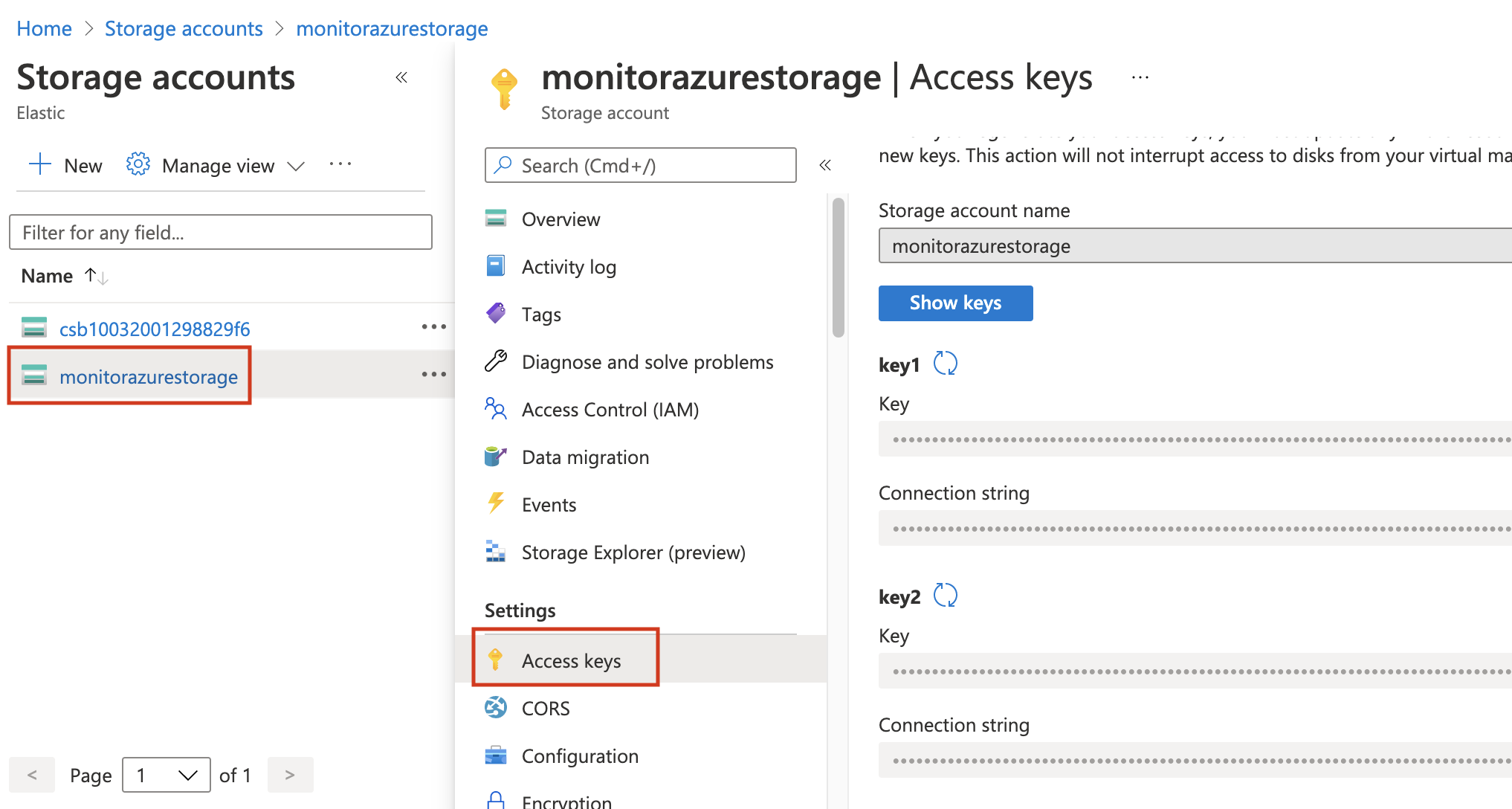Navigate to Home via breadcrumb
Image resolution: width=1512 pixels, height=809 pixels.
[x=44, y=28]
